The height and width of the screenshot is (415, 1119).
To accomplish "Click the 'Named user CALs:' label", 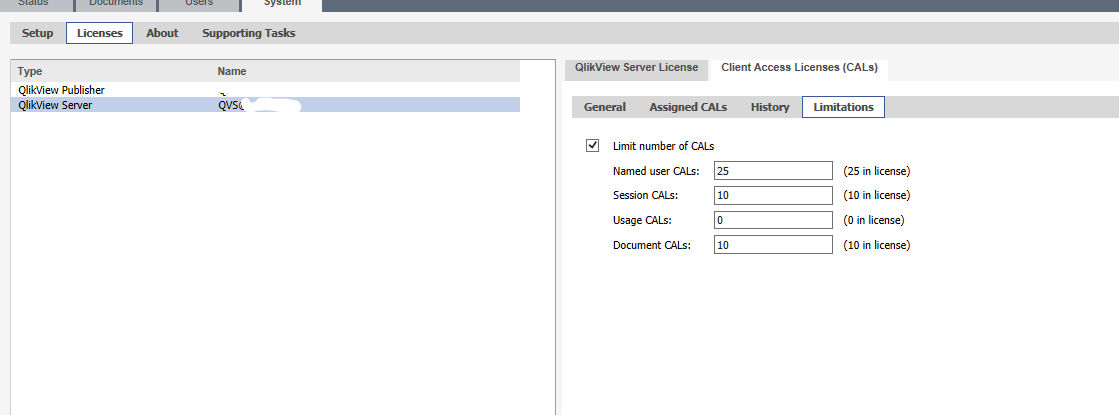I will point(657,171).
